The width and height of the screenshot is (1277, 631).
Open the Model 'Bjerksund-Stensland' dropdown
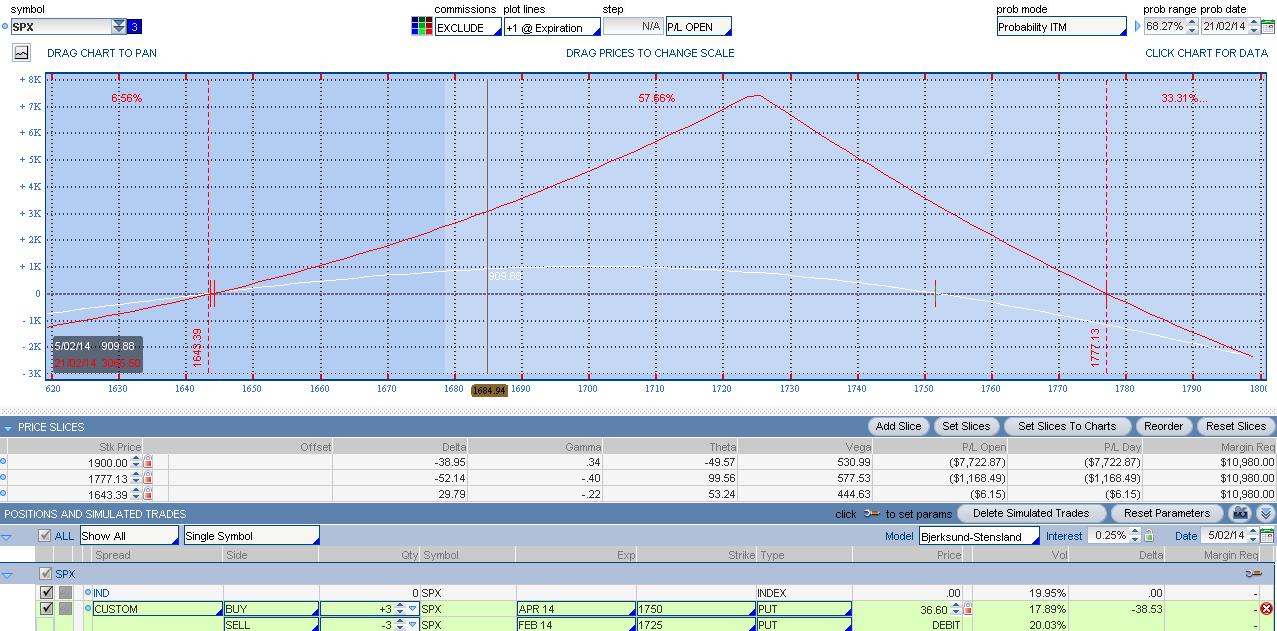tap(979, 537)
